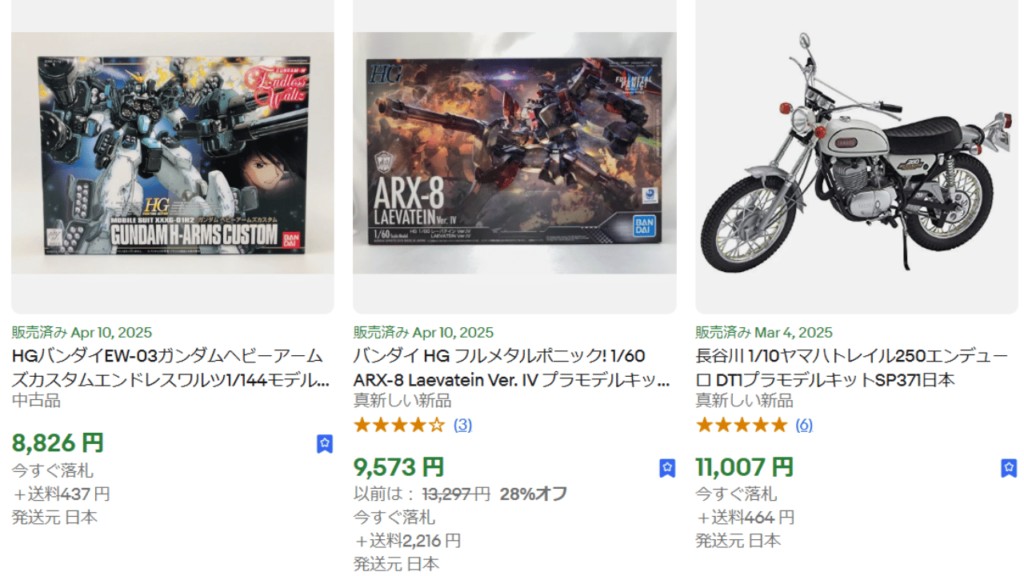Open the バンダイ HG フルメタルパニック listing title
This screenshot has width=1024, height=576.
click(x=511, y=368)
